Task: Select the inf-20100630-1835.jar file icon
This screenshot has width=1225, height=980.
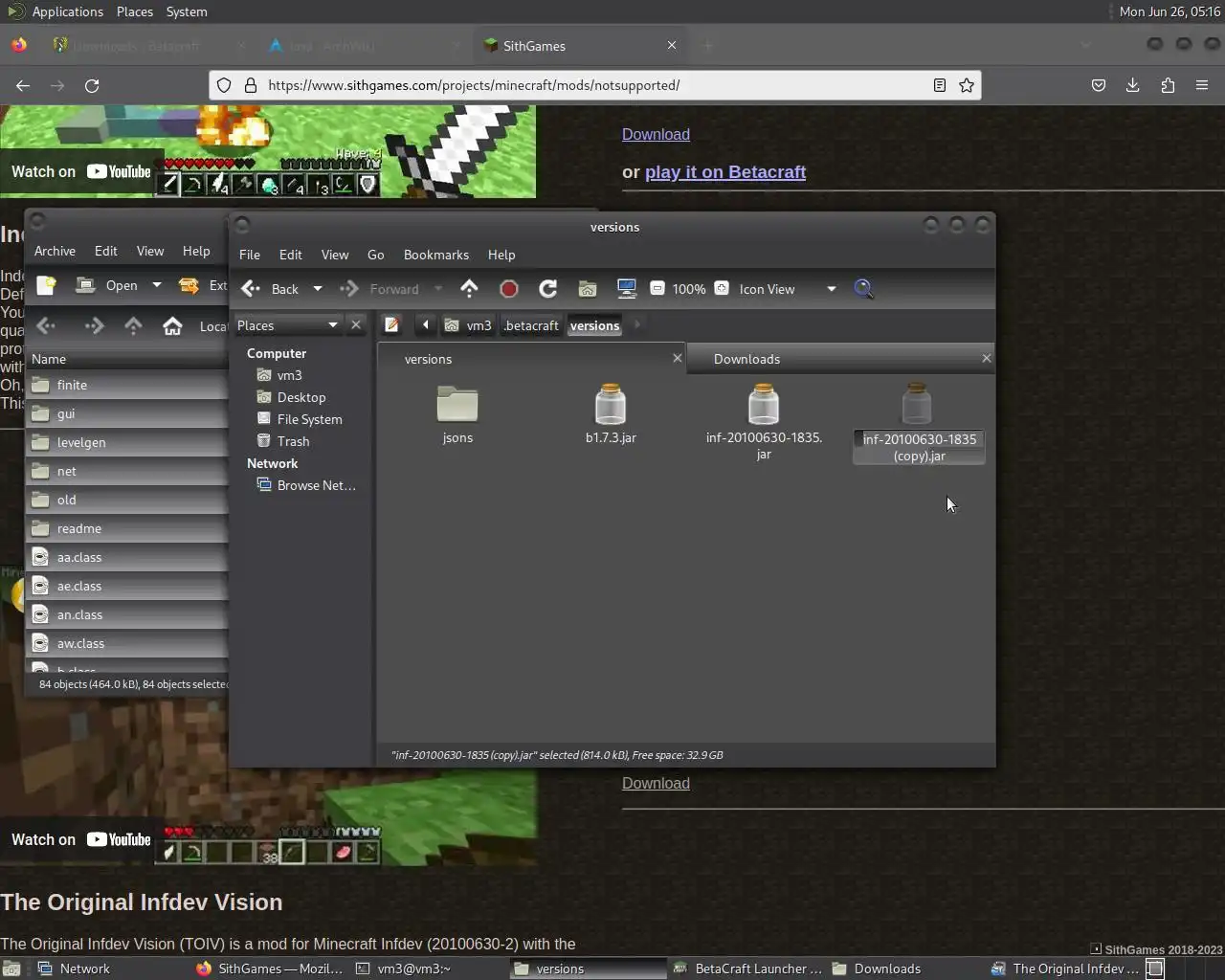Action: tap(764, 404)
